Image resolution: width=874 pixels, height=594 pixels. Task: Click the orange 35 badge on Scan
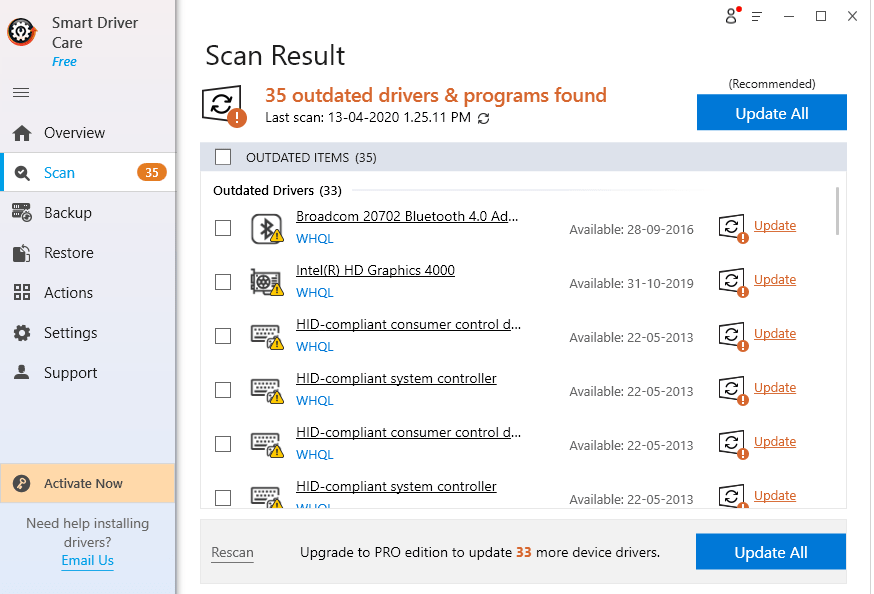pyautogui.click(x=152, y=173)
